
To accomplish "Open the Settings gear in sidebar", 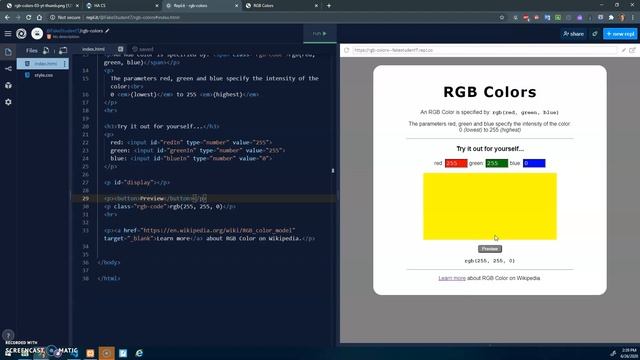I will [x=8, y=102].
